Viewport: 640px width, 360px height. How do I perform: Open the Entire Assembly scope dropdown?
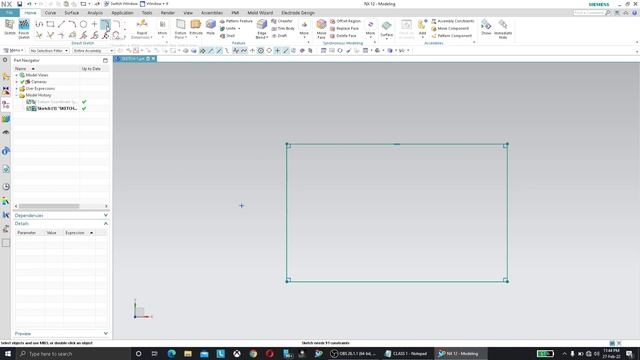[x=93, y=51]
